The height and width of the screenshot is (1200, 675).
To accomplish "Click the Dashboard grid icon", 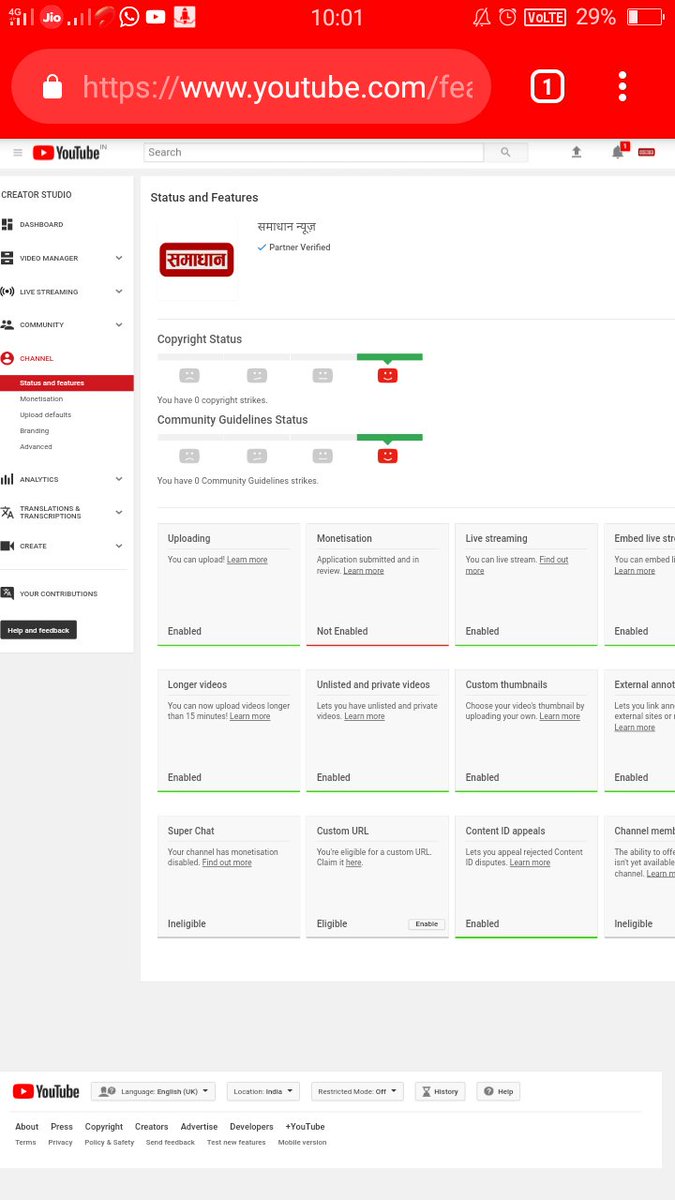I will coord(7,224).
